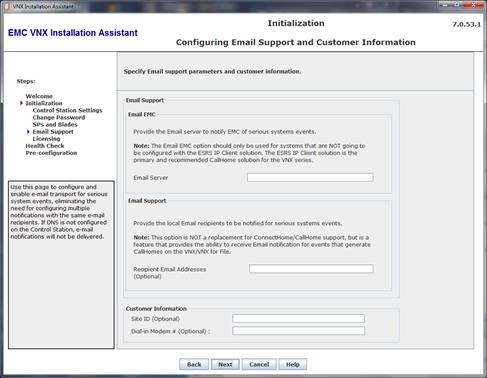Open Help for this page
Screen dimensions: 487x378
(x=293, y=364)
